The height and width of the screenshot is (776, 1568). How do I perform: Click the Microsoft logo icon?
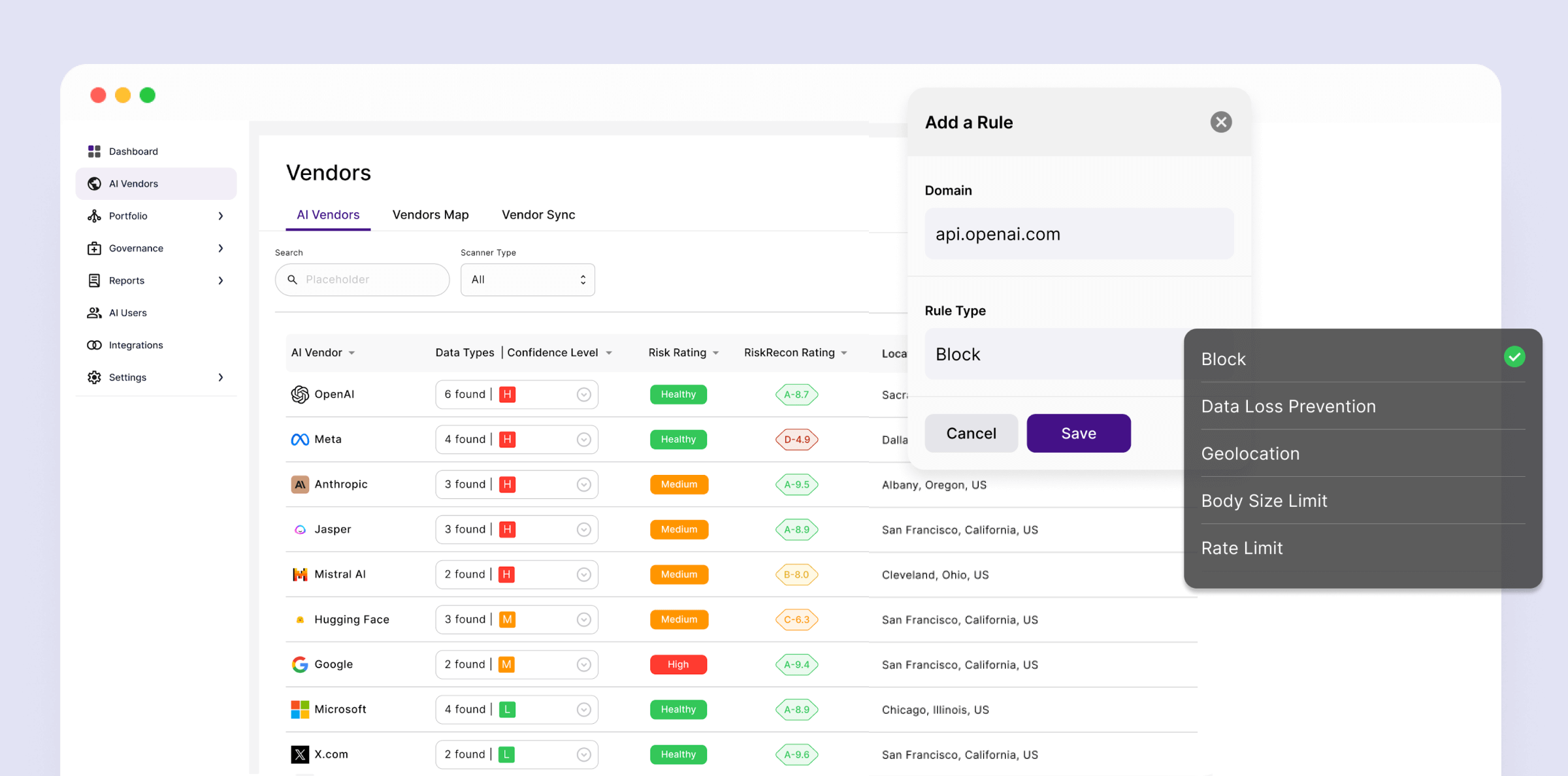[x=300, y=709]
